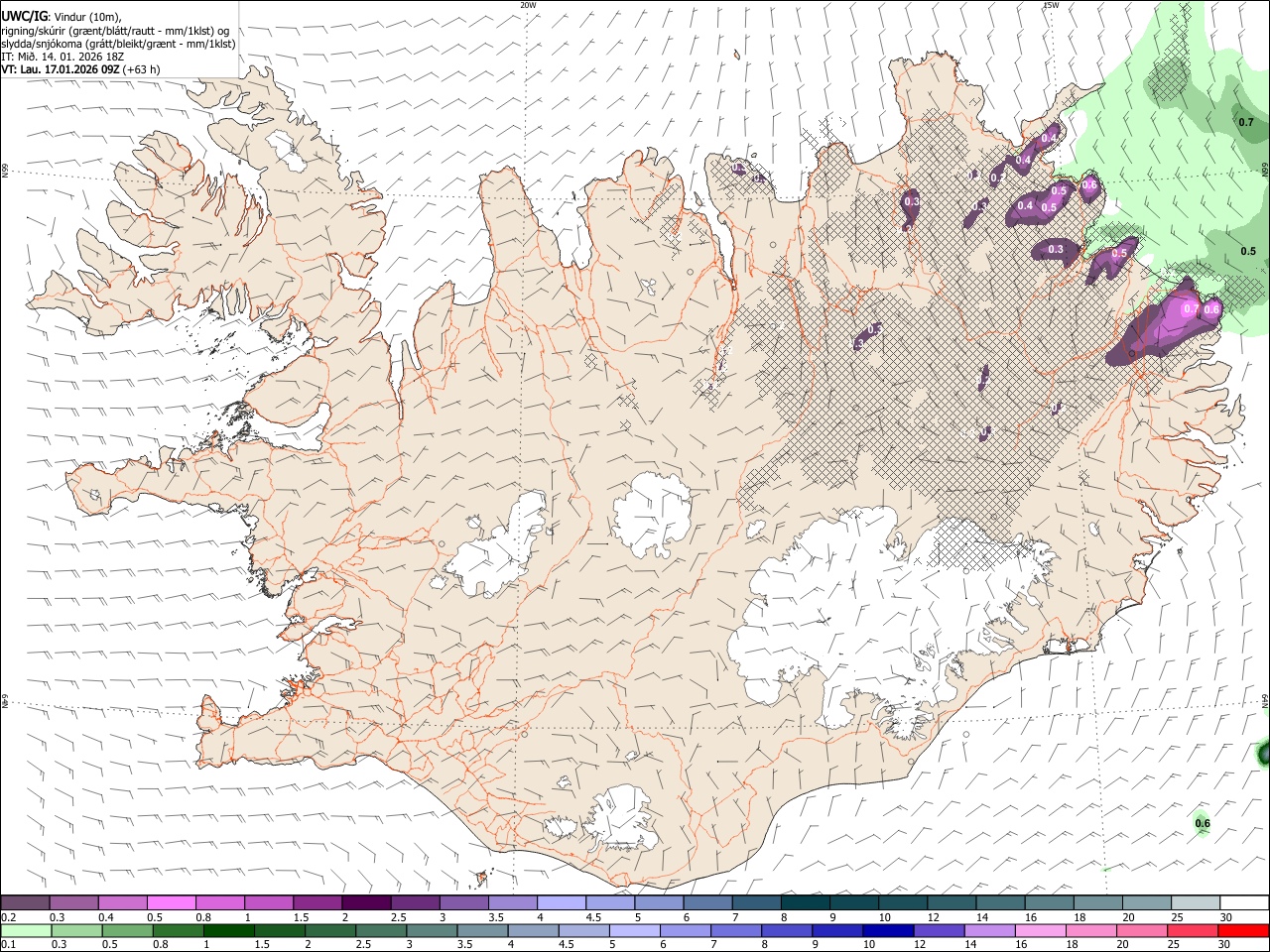Pick the 0.8 swatch in the lower rain legend row

(178, 930)
